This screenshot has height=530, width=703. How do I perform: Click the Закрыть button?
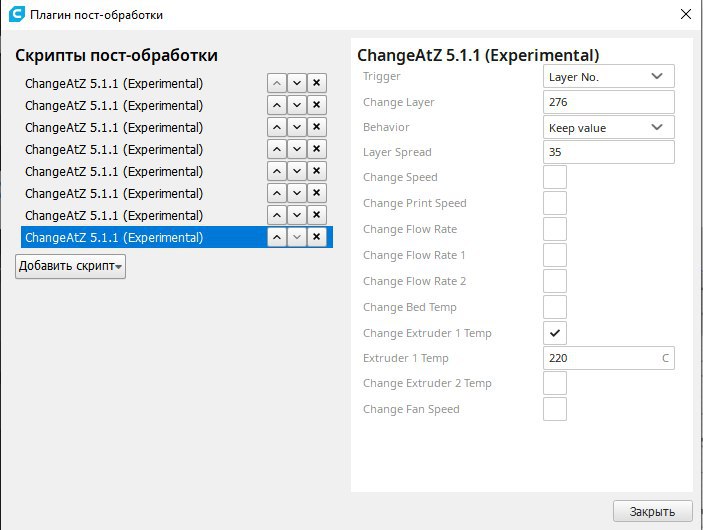pyautogui.click(x=652, y=511)
